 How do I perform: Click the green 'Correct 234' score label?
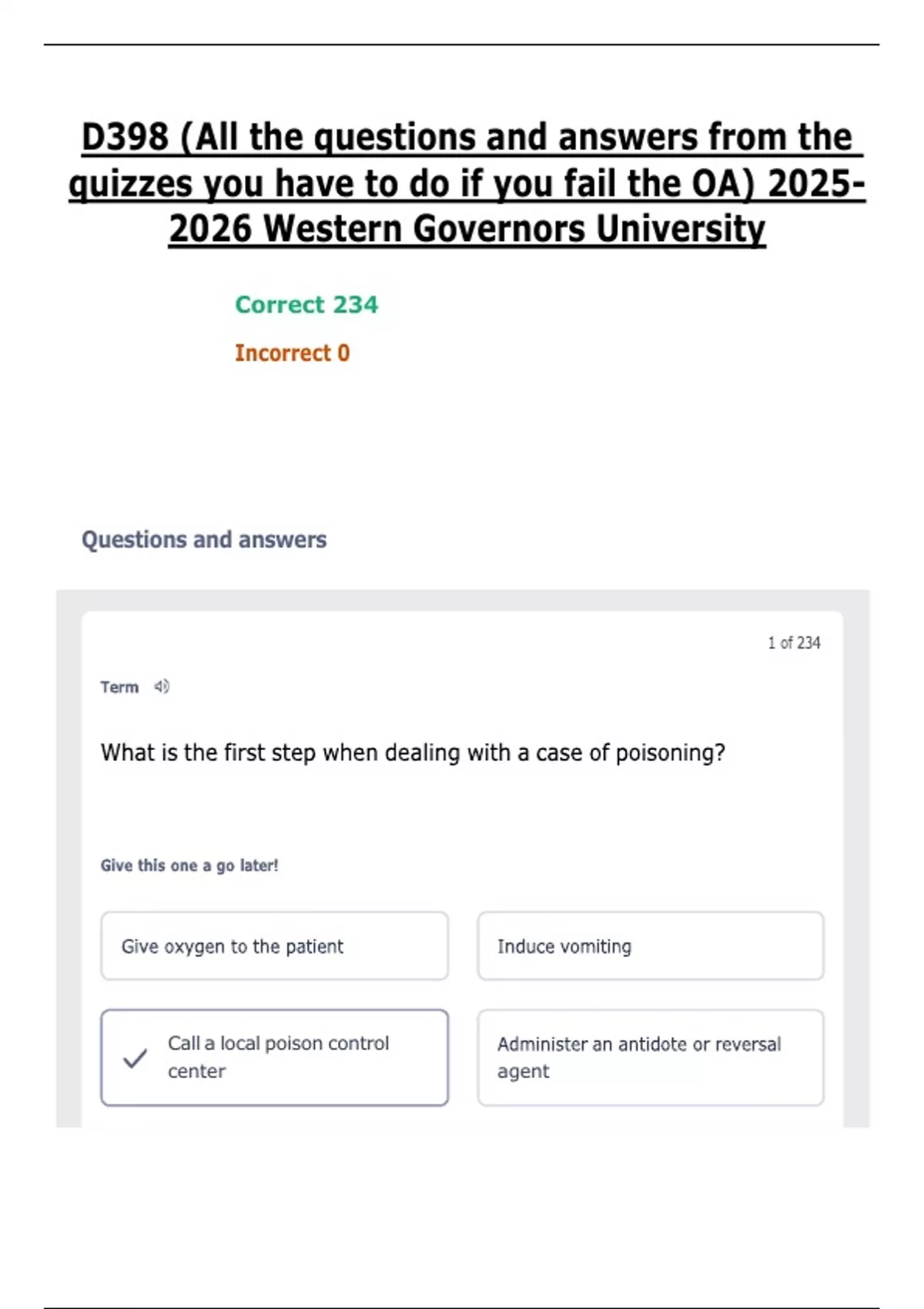point(306,304)
